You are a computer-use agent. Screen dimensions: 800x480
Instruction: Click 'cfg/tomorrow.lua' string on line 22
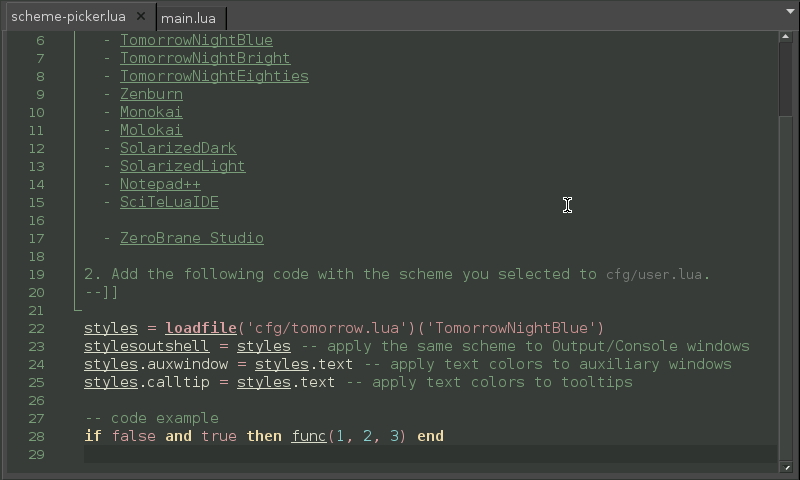327,328
